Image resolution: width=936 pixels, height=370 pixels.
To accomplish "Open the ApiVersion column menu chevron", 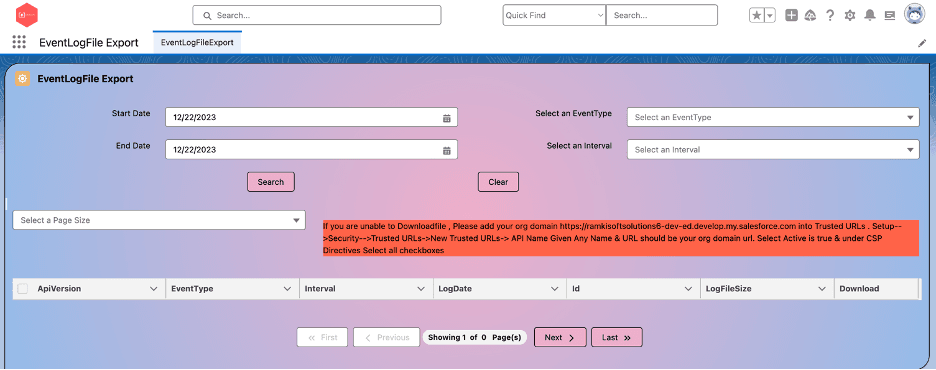I will 153,289.
